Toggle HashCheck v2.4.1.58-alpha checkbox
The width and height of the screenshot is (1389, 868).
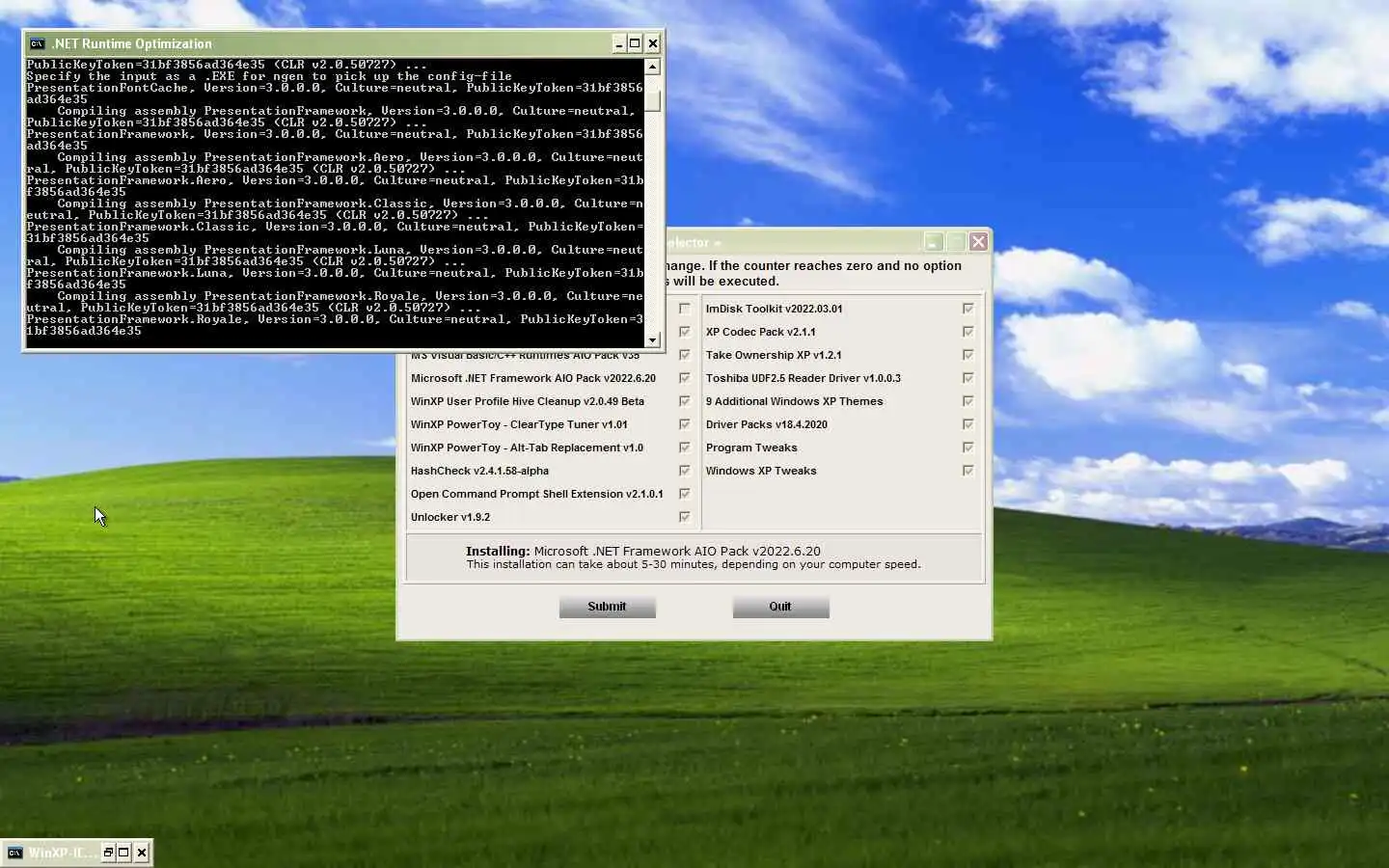point(685,471)
